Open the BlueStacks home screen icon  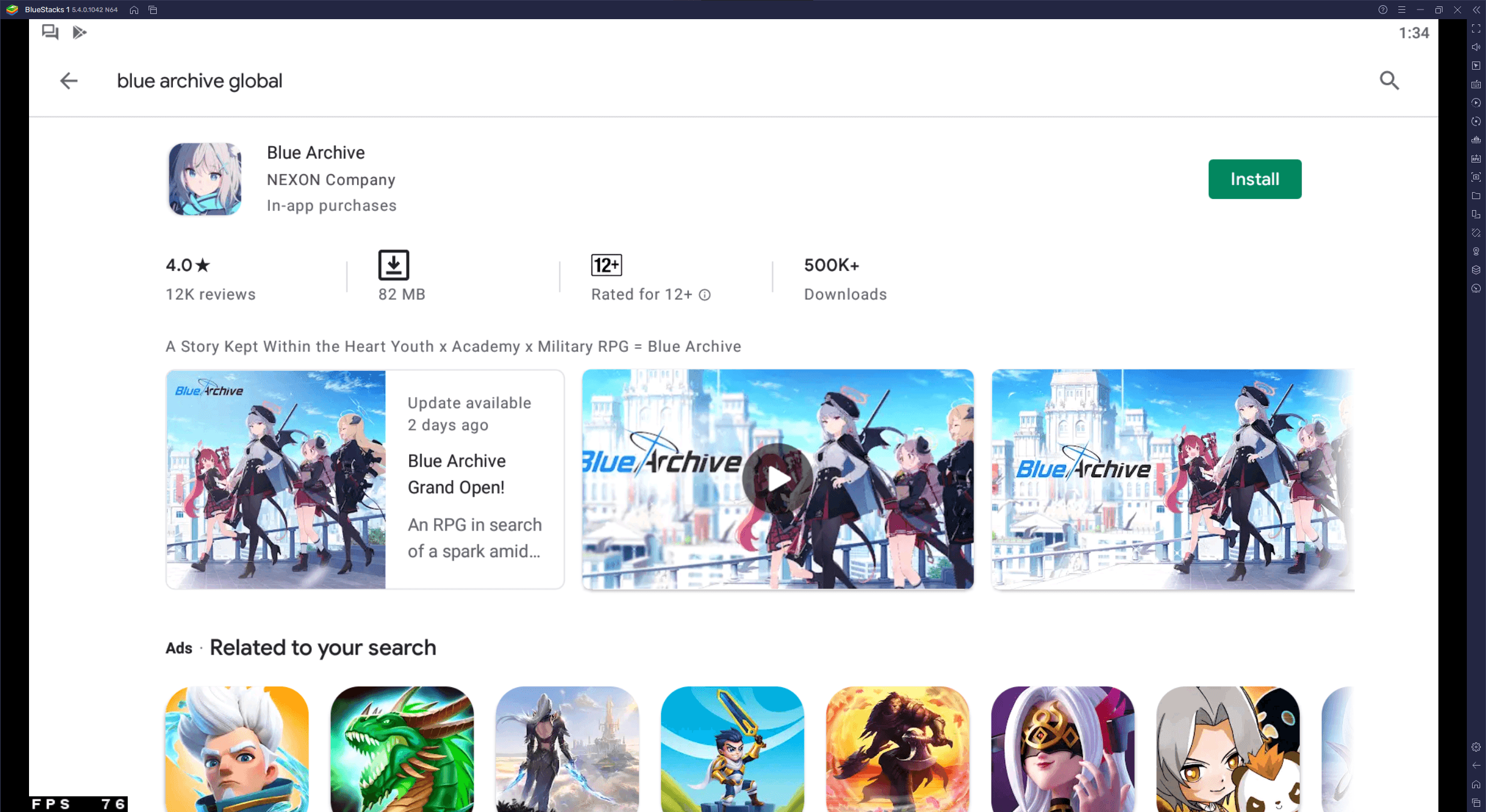[x=134, y=10]
